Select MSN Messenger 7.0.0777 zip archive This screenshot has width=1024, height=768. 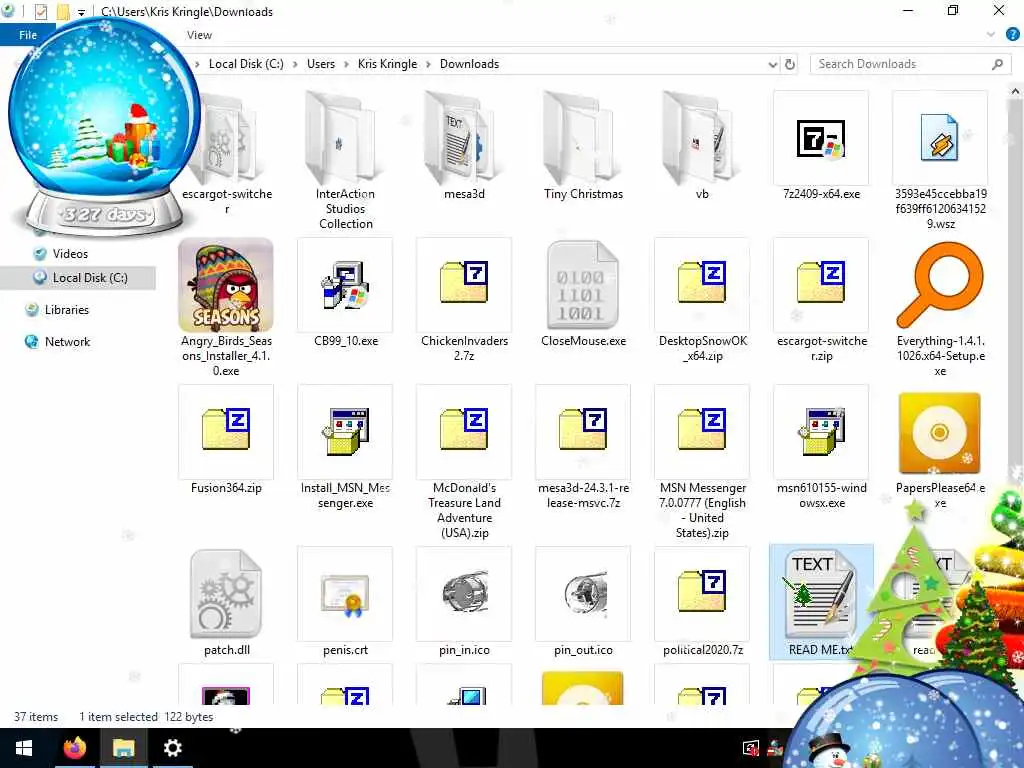click(x=702, y=462)
